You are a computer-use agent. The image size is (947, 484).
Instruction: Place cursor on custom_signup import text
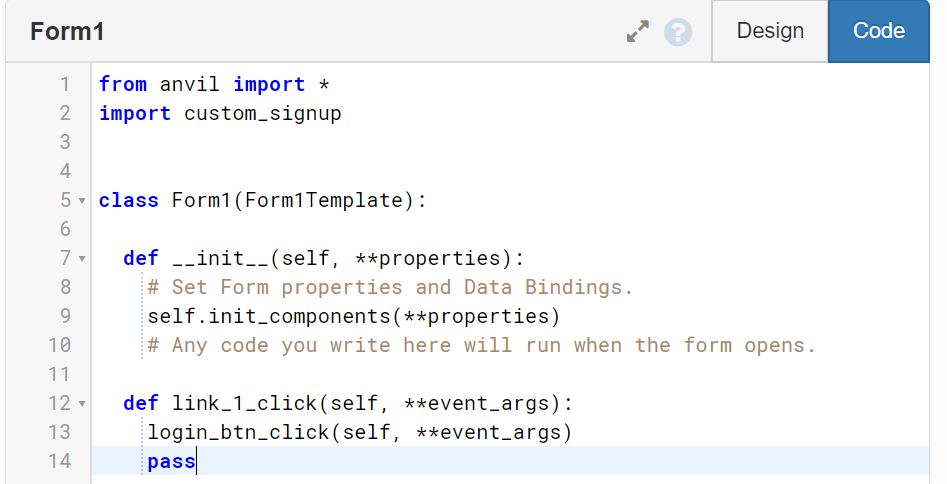point(263,114)
